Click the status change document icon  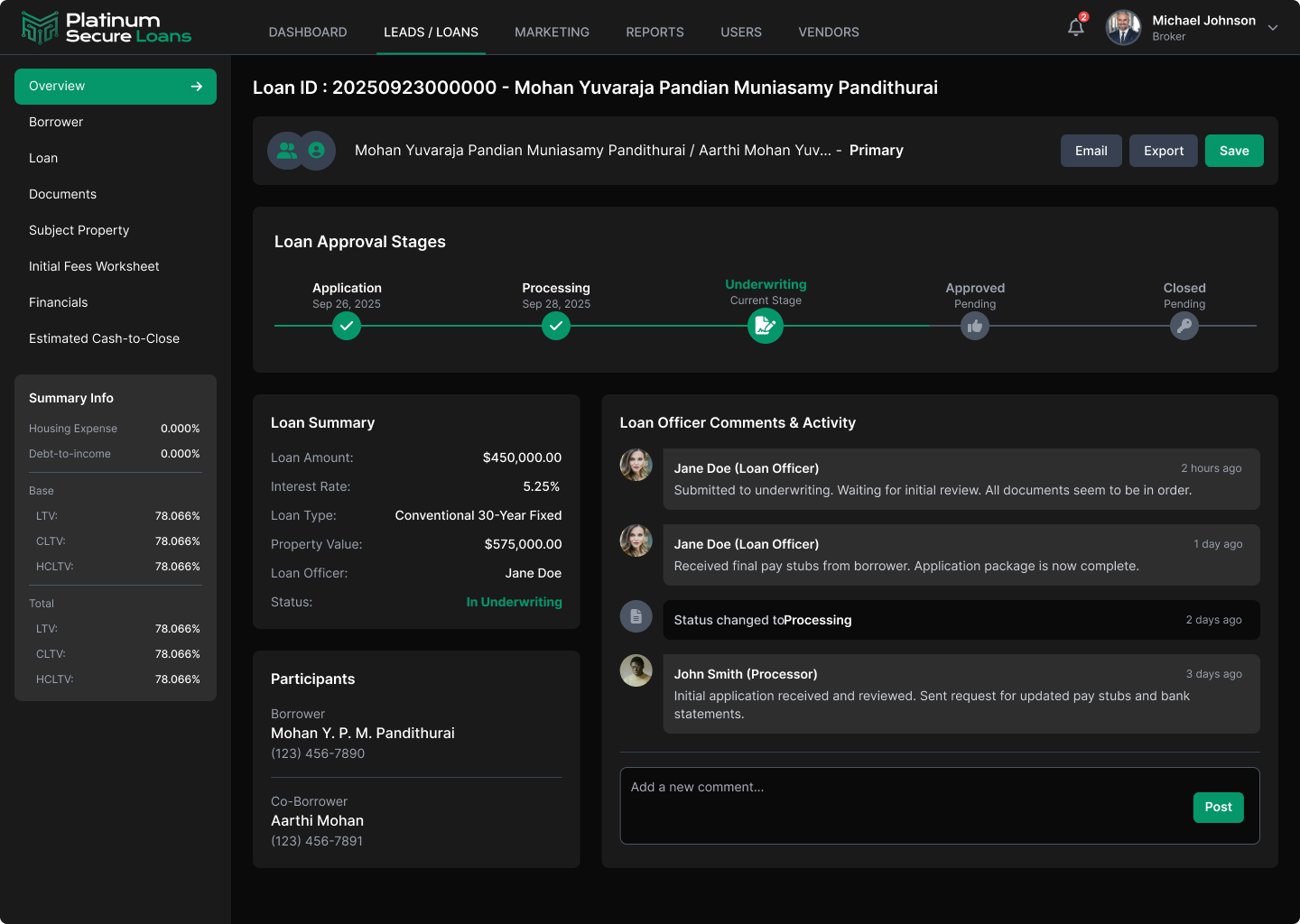(x=636, y=616)
